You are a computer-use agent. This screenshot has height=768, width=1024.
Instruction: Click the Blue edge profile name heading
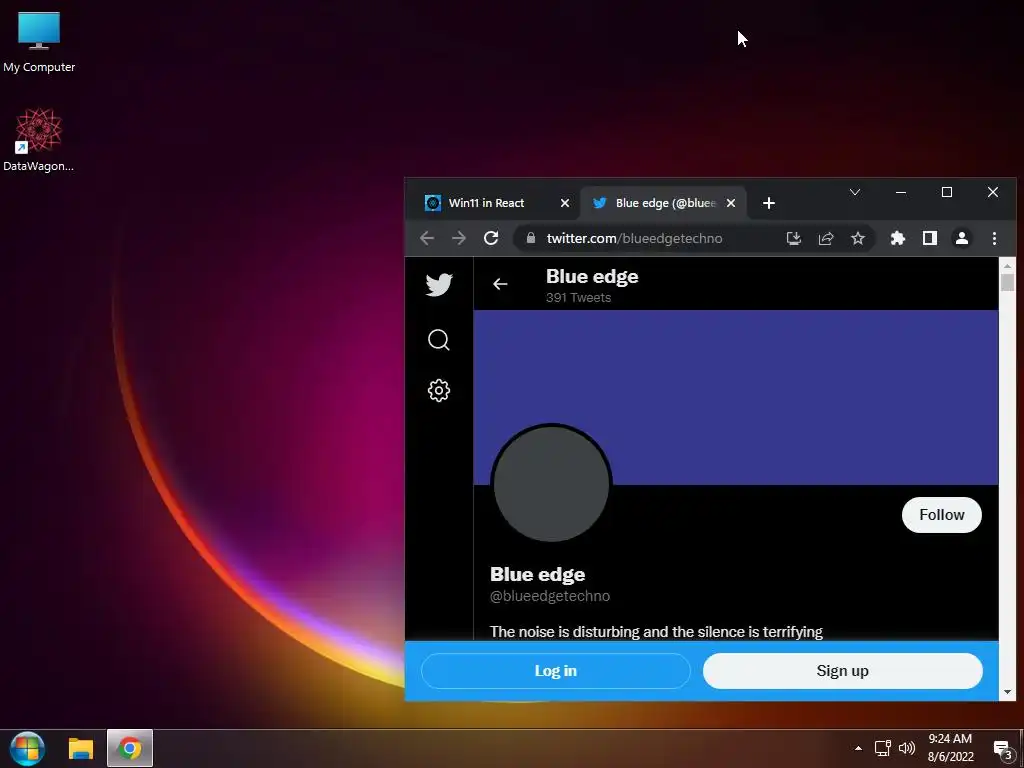click(x=537, y=574)
